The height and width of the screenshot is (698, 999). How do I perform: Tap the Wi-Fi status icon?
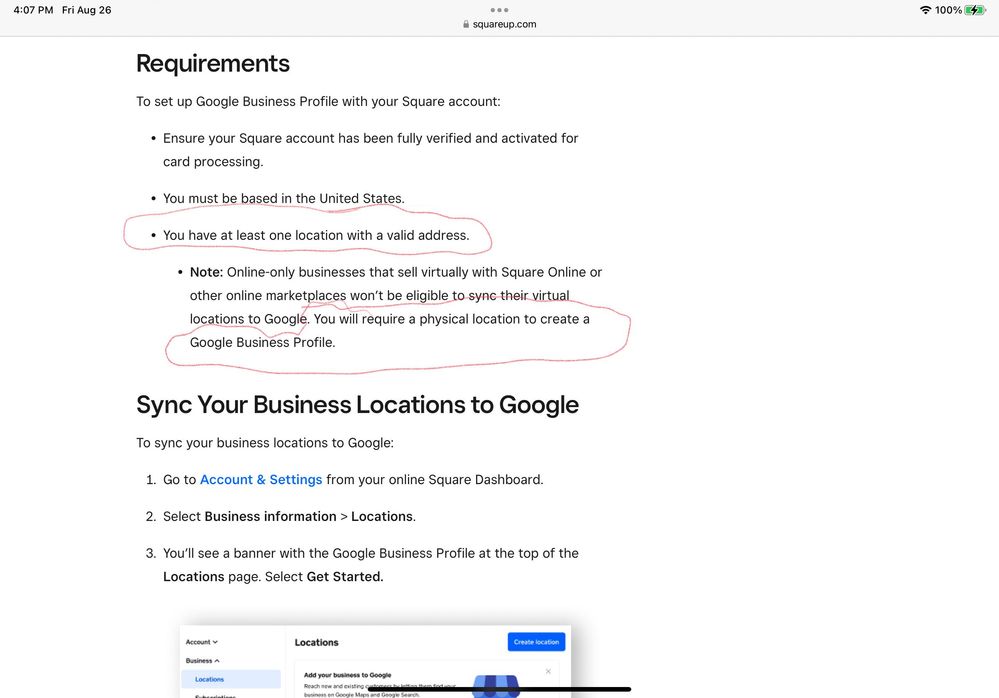925,10
